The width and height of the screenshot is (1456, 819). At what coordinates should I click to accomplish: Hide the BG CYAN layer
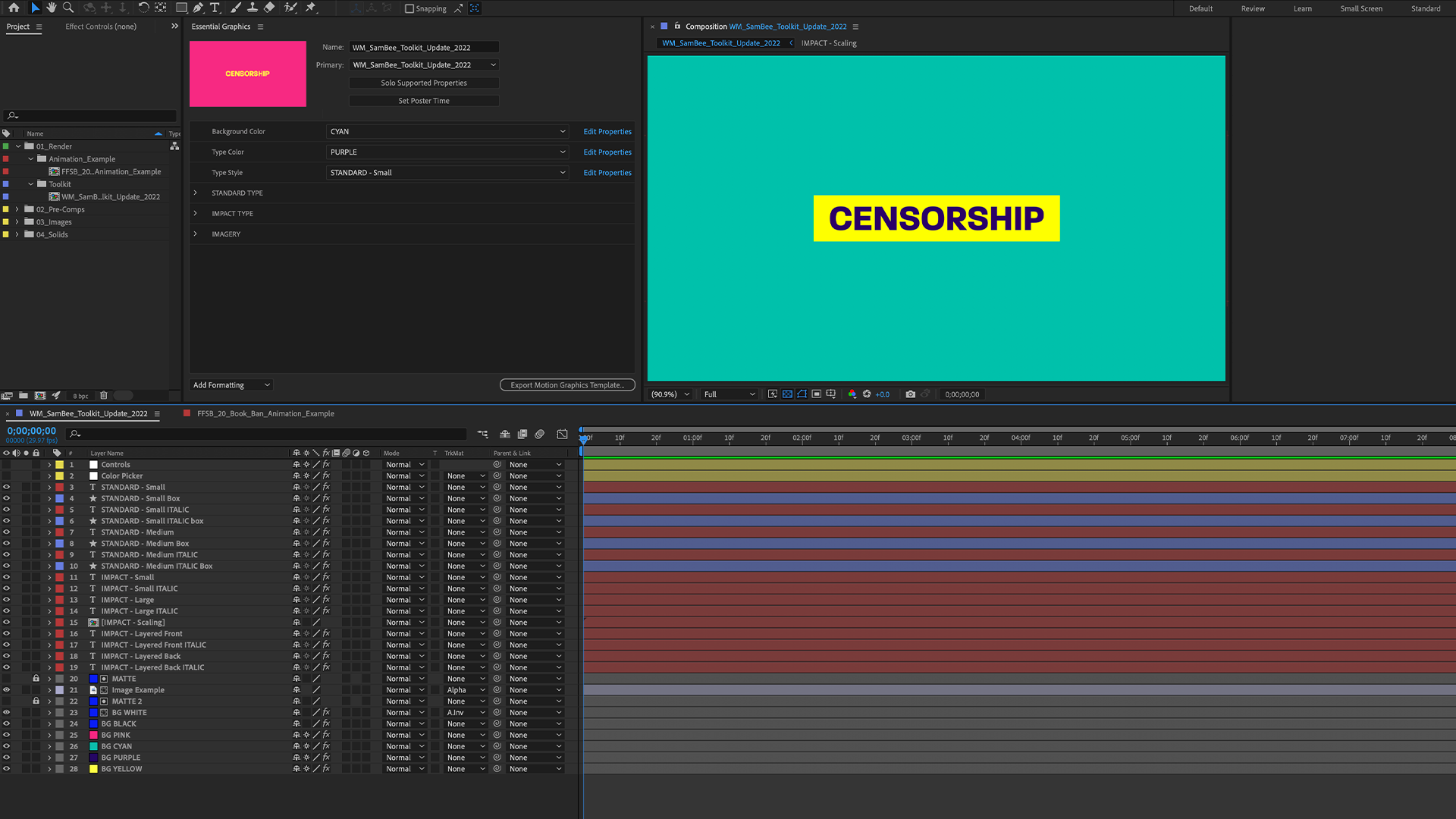click(6, 746)
